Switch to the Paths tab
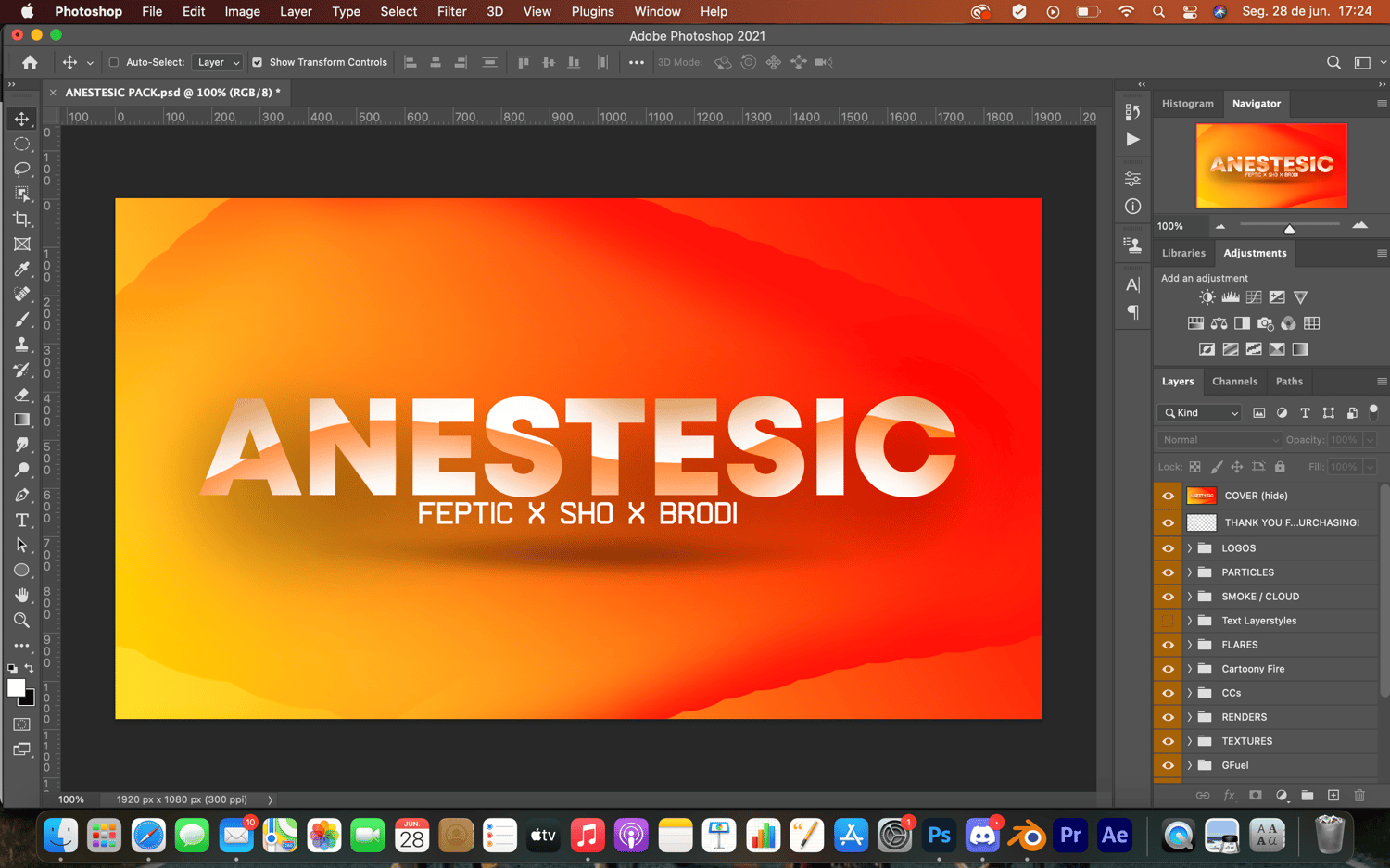The width and height of the screenshot is (1390, 868). coord(1289,382)
